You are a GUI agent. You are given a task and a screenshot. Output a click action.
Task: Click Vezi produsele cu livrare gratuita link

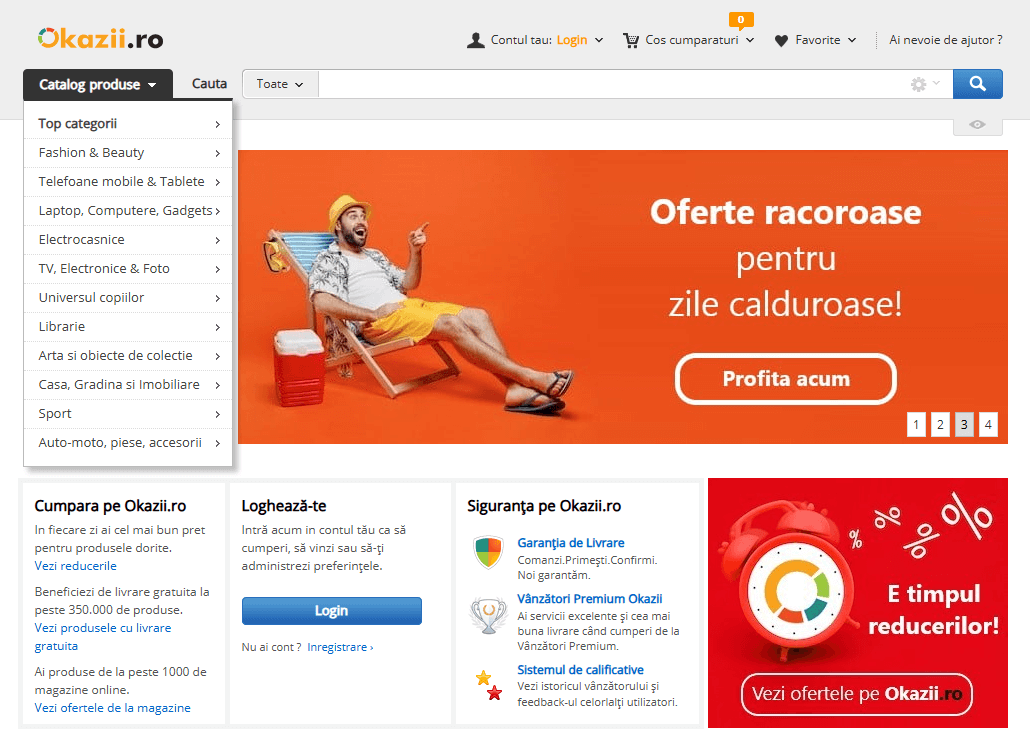coord(102,637)
